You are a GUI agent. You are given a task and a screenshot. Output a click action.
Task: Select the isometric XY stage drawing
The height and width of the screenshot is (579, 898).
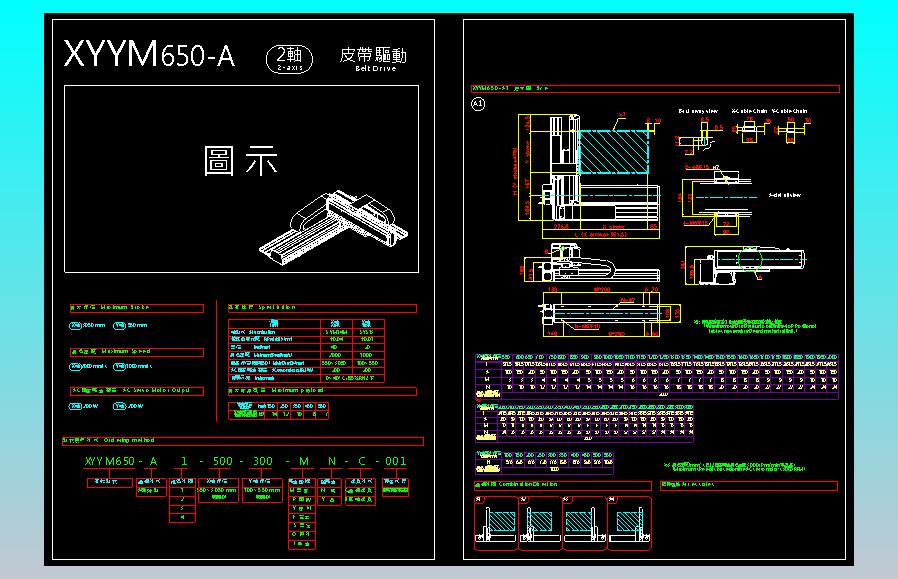tap(334, 228)
